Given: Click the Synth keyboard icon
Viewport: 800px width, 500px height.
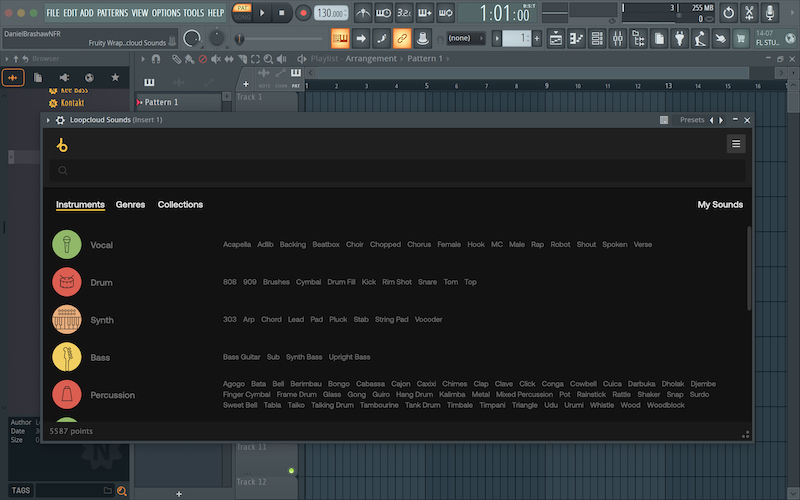Looking at the screenshot, I should tap(66, 320).
